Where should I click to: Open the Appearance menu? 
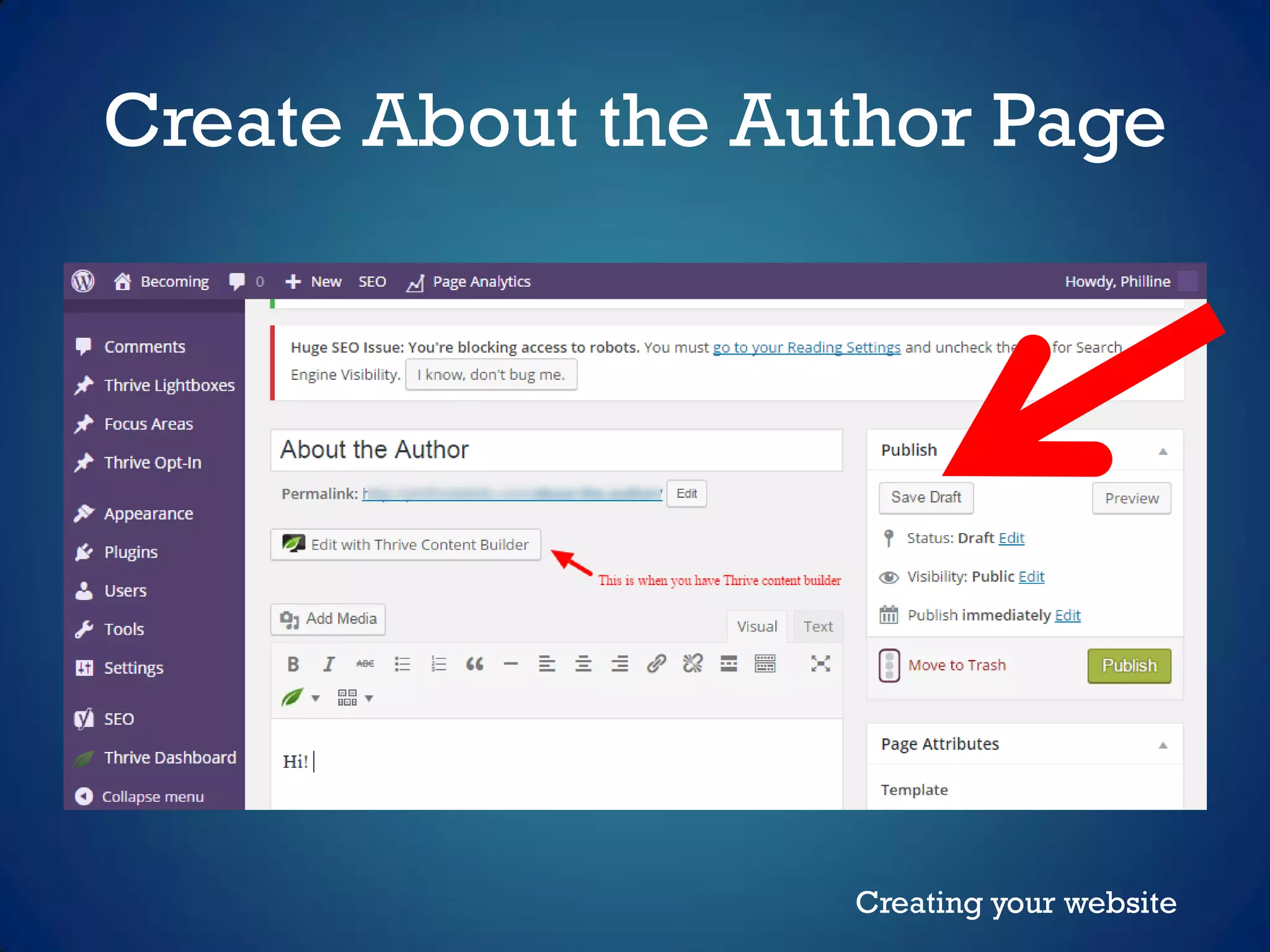[x=154, y=514]
